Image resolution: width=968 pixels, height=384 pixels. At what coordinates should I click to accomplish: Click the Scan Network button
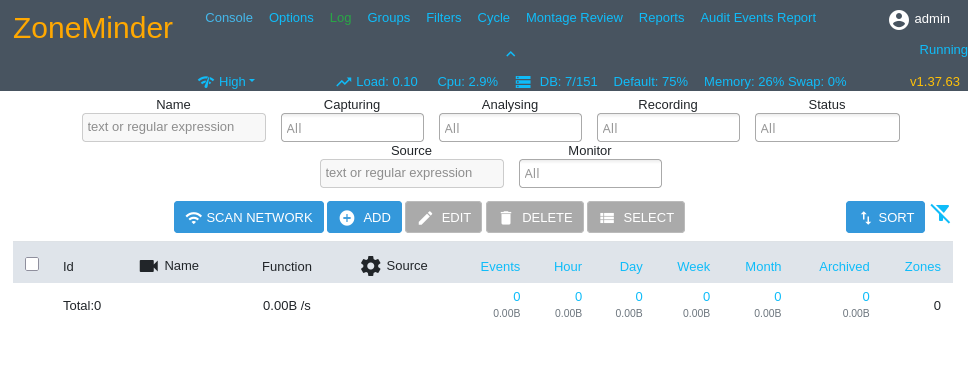(x=249, y=217)
